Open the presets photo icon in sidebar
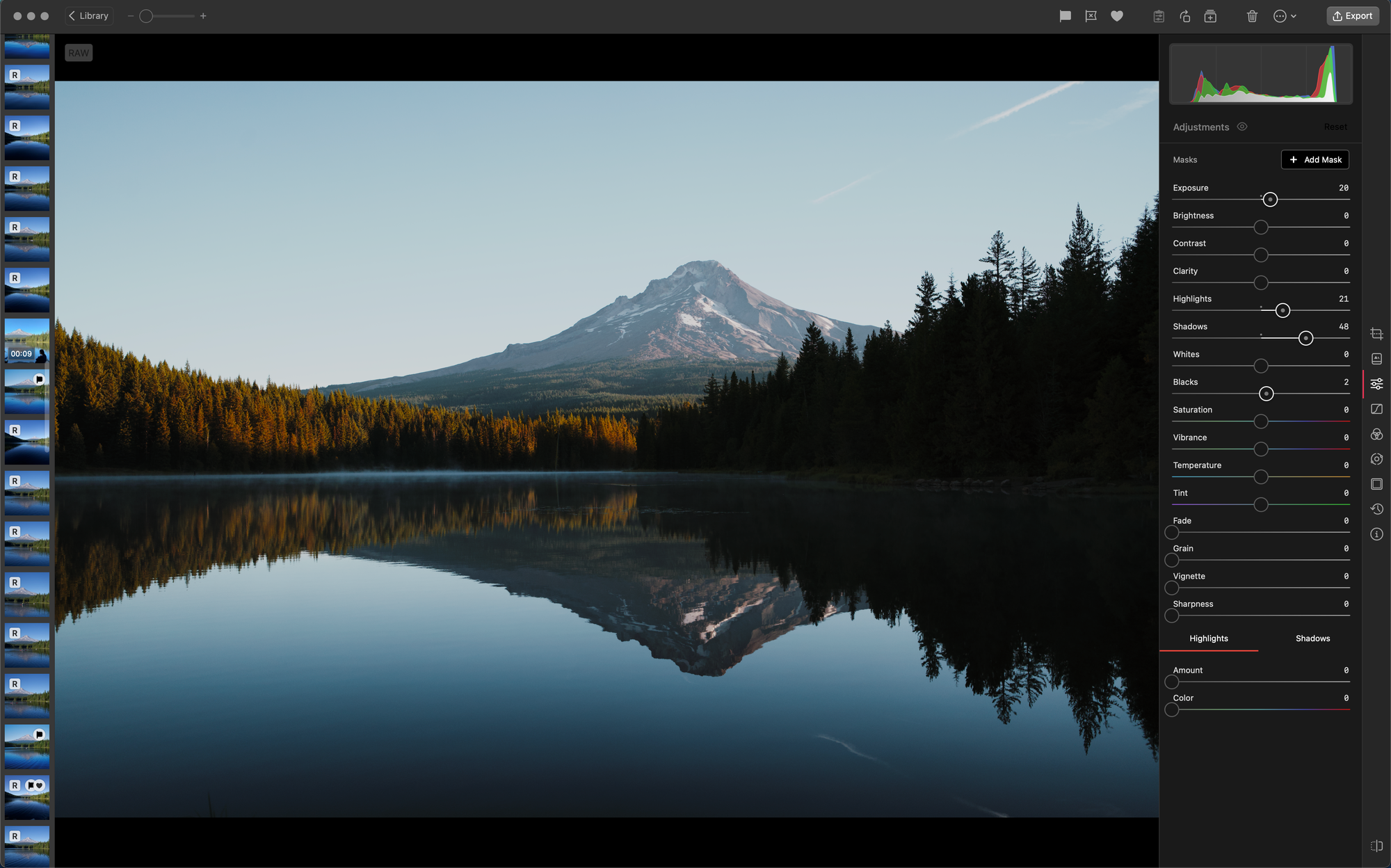 (x=1376, y=359)
